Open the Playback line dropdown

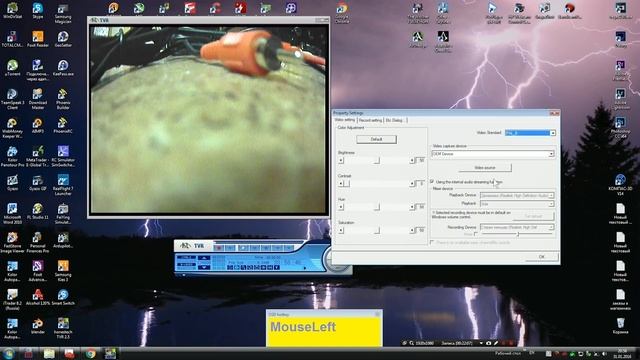tap(517, 203)
